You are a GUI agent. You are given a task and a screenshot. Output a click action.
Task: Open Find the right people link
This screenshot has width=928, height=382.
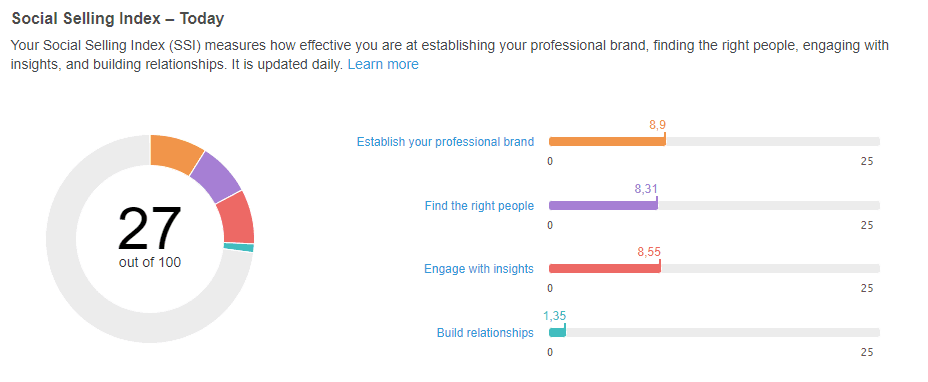479,206
